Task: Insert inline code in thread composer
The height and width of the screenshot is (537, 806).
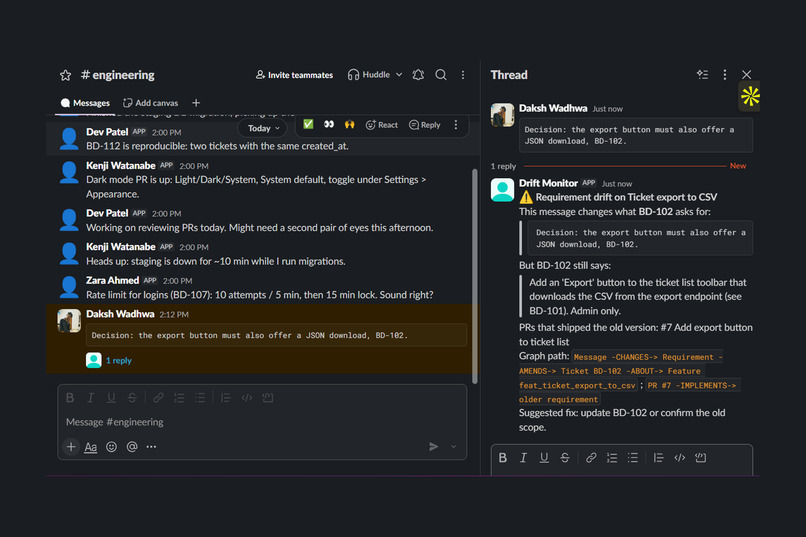Action: (x=680, y=458)
